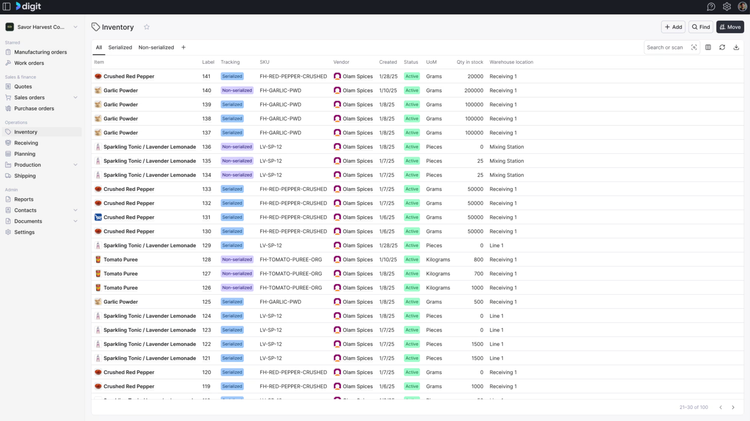The image size is (750, 421).
Task: Click the barcode scan icon in search
Action: pos(694,47)
